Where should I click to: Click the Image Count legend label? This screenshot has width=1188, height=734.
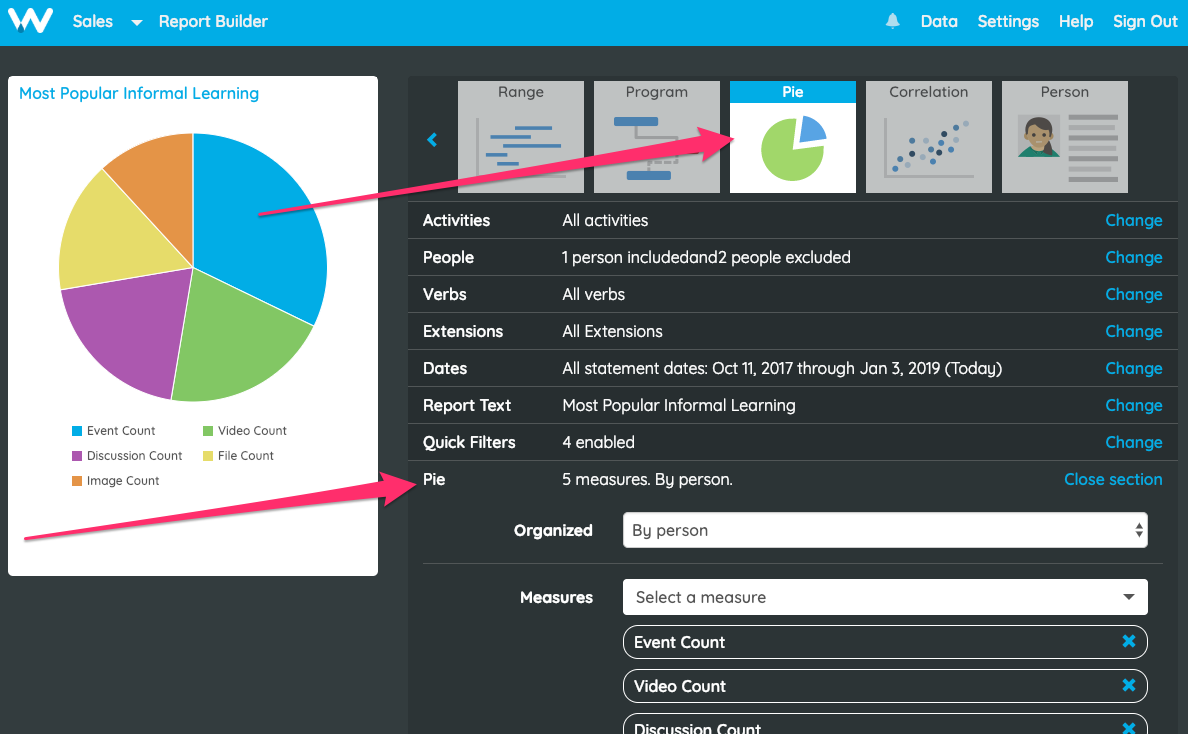(x=123, y=481)
